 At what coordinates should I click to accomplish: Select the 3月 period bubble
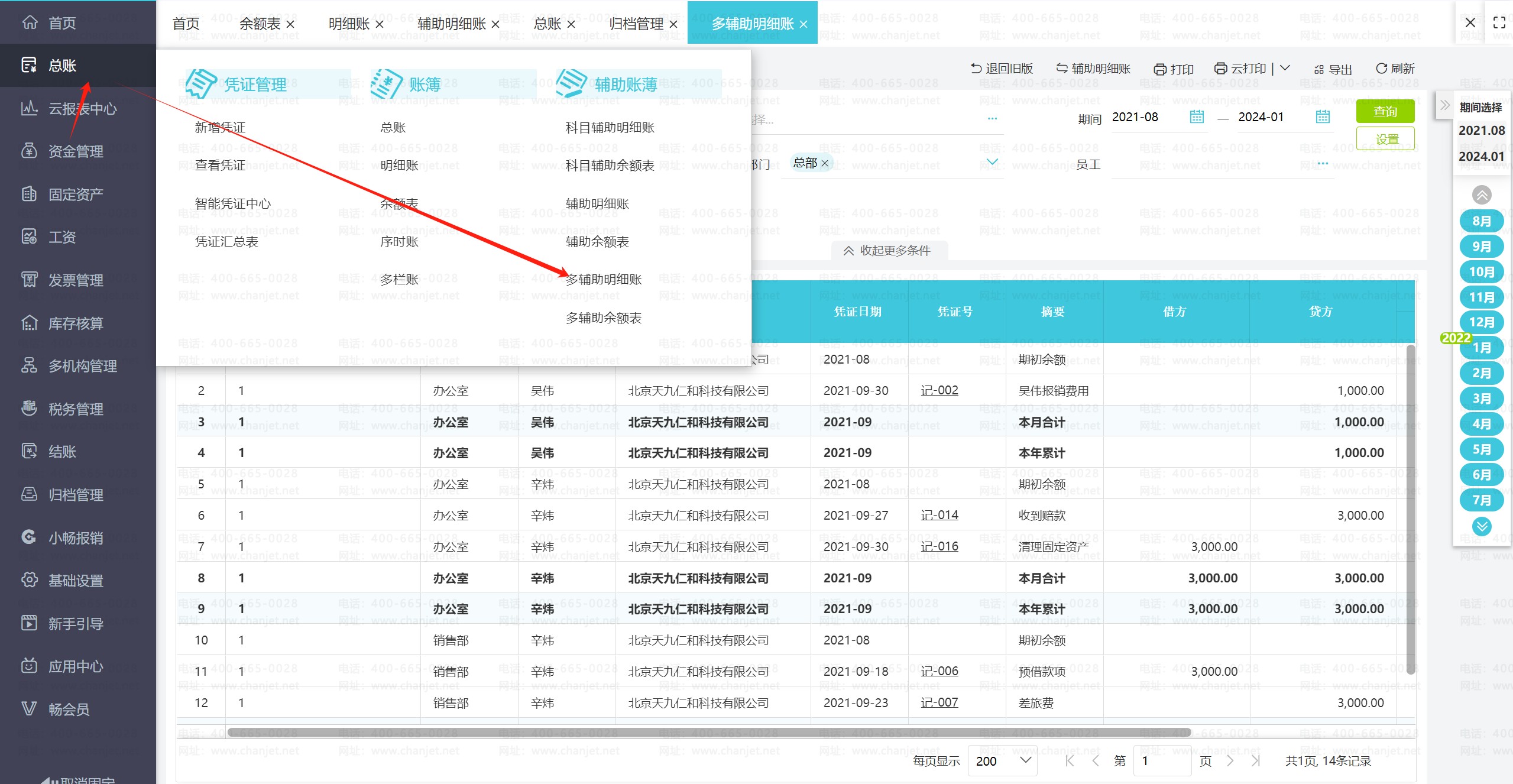pos(1481,399)
